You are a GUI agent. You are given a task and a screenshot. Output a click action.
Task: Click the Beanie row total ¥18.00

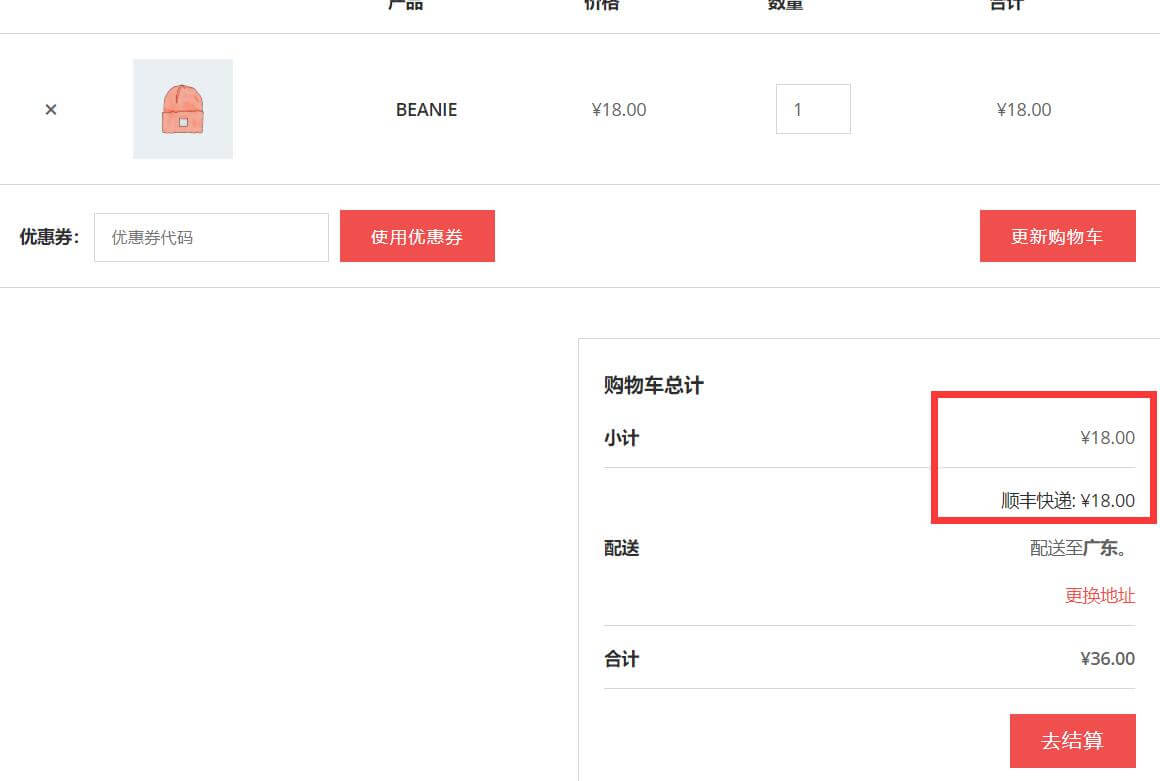1024,110
